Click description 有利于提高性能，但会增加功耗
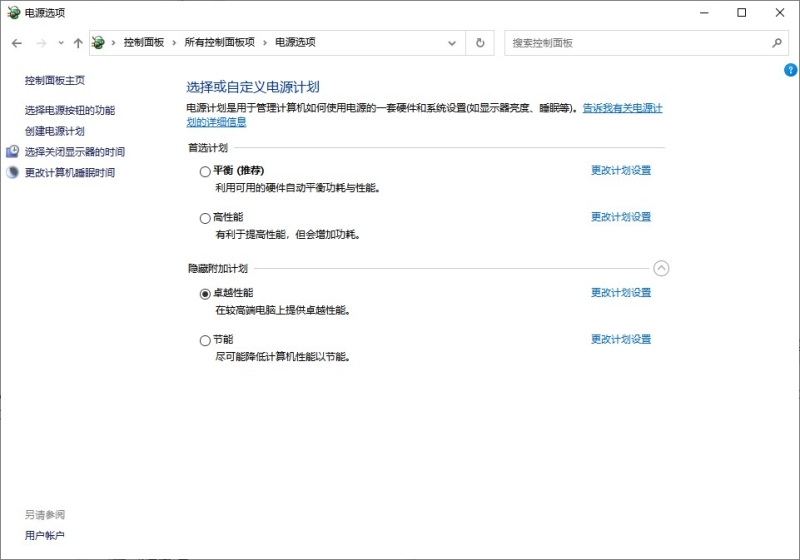The image size is (800, 560). pyautogui.click(x=287, y=235)
